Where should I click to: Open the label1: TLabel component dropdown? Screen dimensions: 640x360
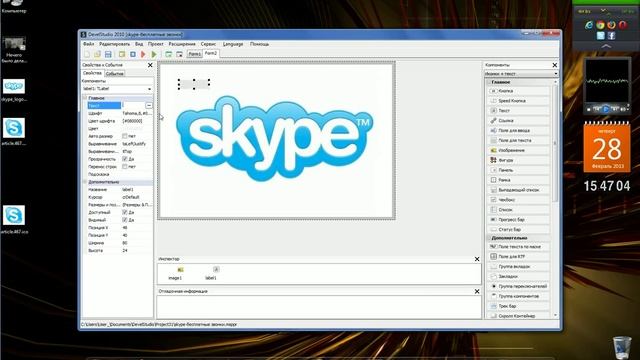149,89
